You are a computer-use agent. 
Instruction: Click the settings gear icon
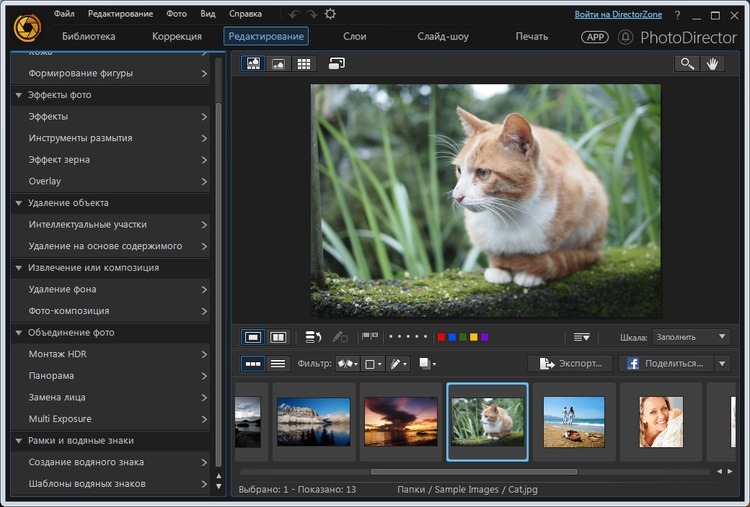(330, 14)
